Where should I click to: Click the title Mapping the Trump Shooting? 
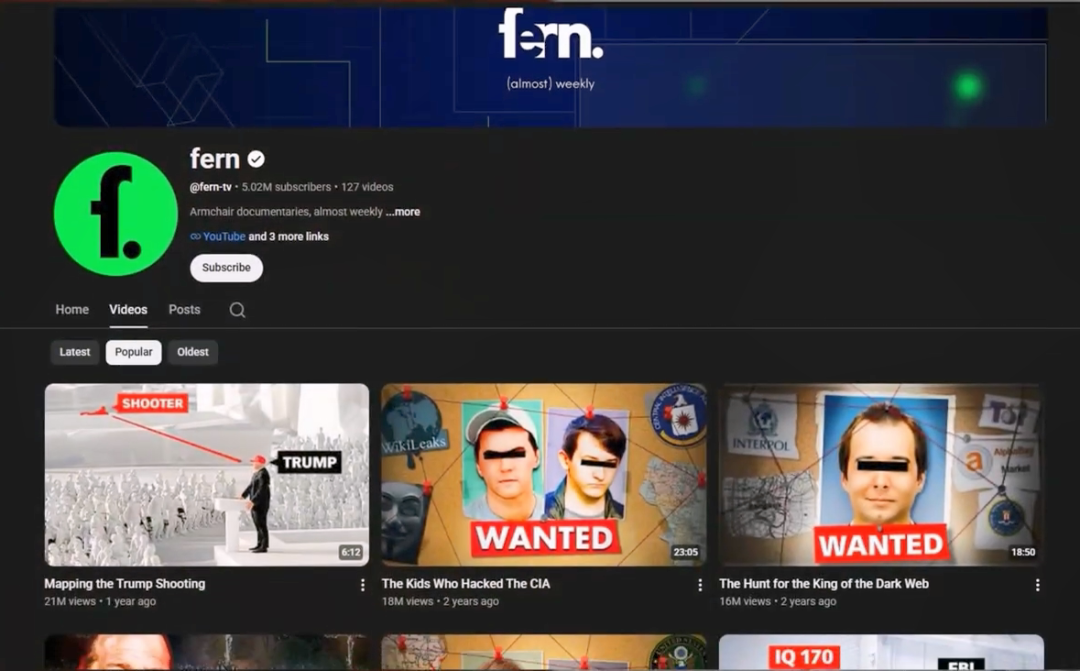(125, 584)
